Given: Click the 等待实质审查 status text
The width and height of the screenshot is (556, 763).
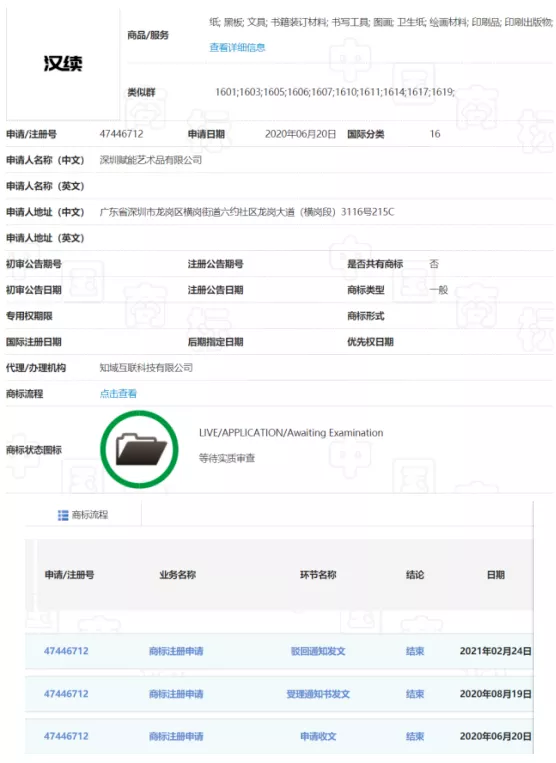Looking at the screenshot, I should click(227, 458).
